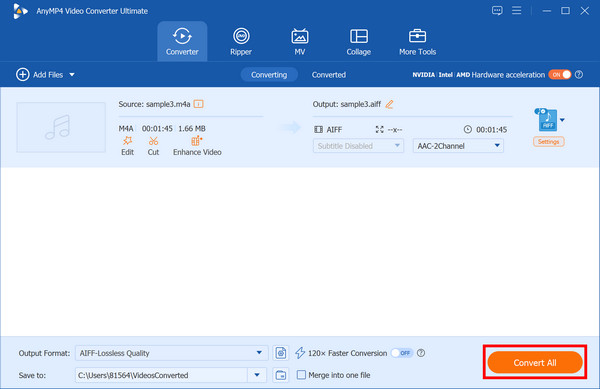This screenshot has width=600, height=389.
Task: Expand Save to folder dropdown arrow
Action: point(257,375)
